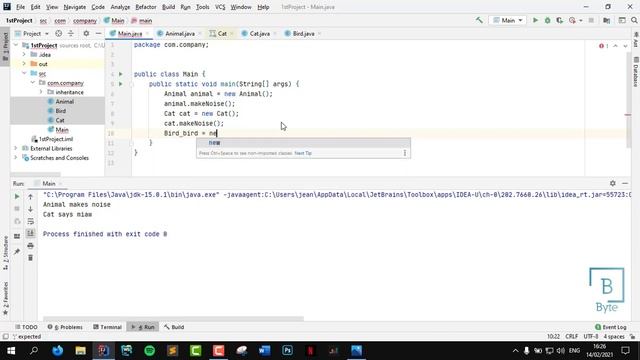Start Debug with the bug icon

point(547,20)
